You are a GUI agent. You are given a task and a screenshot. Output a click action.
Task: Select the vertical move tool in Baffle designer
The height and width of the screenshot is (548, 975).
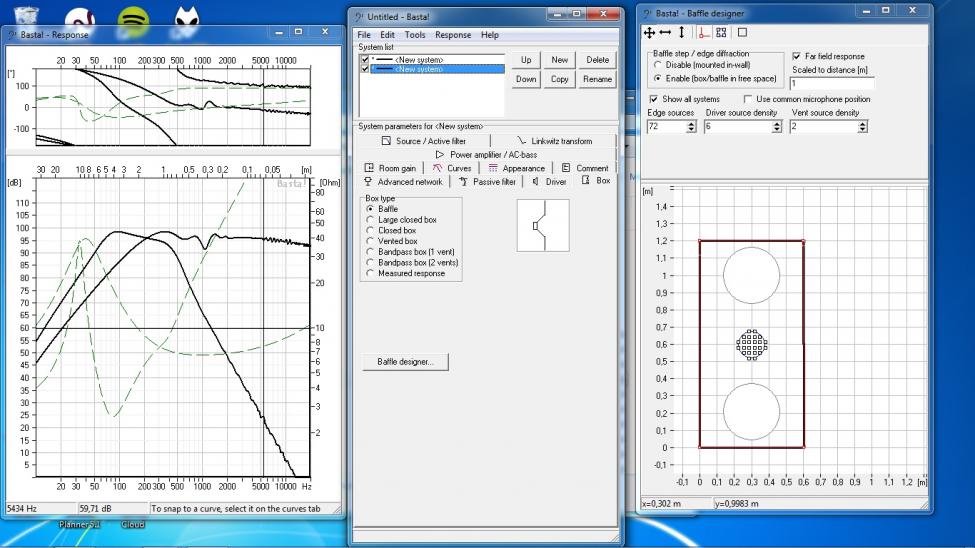pos(682,32)
